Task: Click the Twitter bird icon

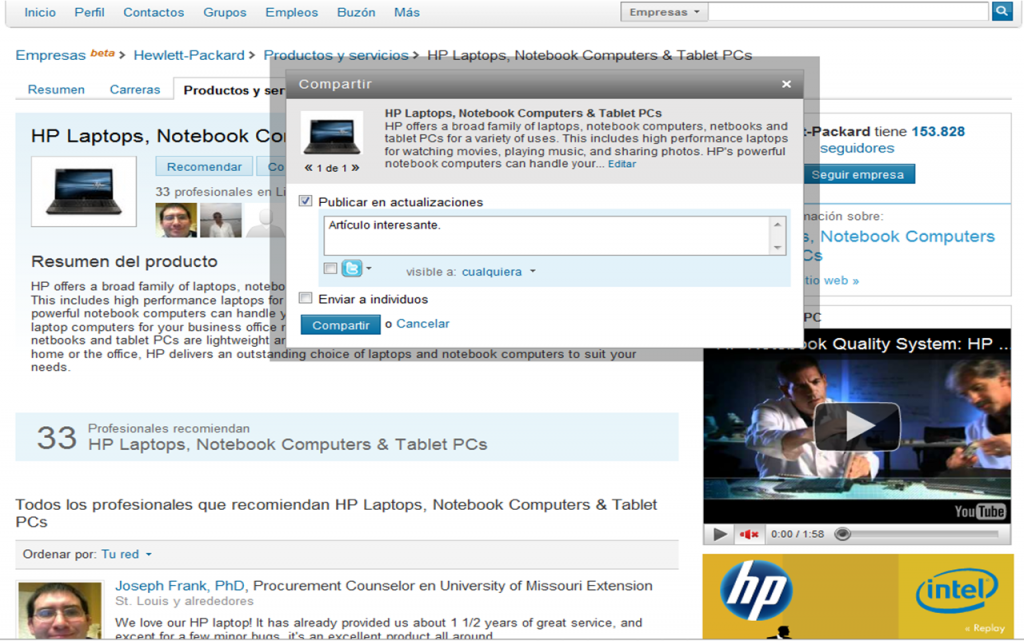Action: tap(351, 268)
